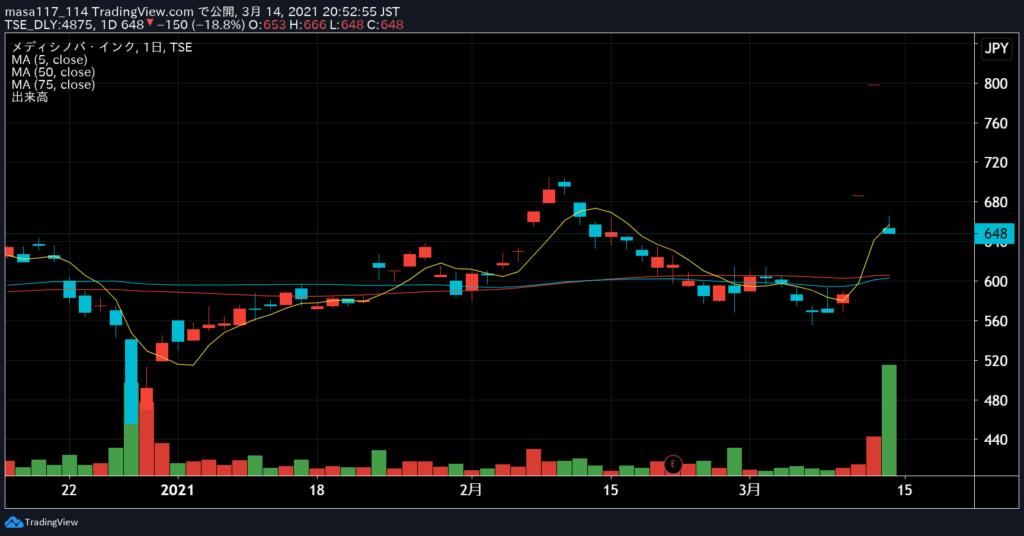Click the O:653 open value
This screenshot has width=1024, height=536.
[267, 25]
